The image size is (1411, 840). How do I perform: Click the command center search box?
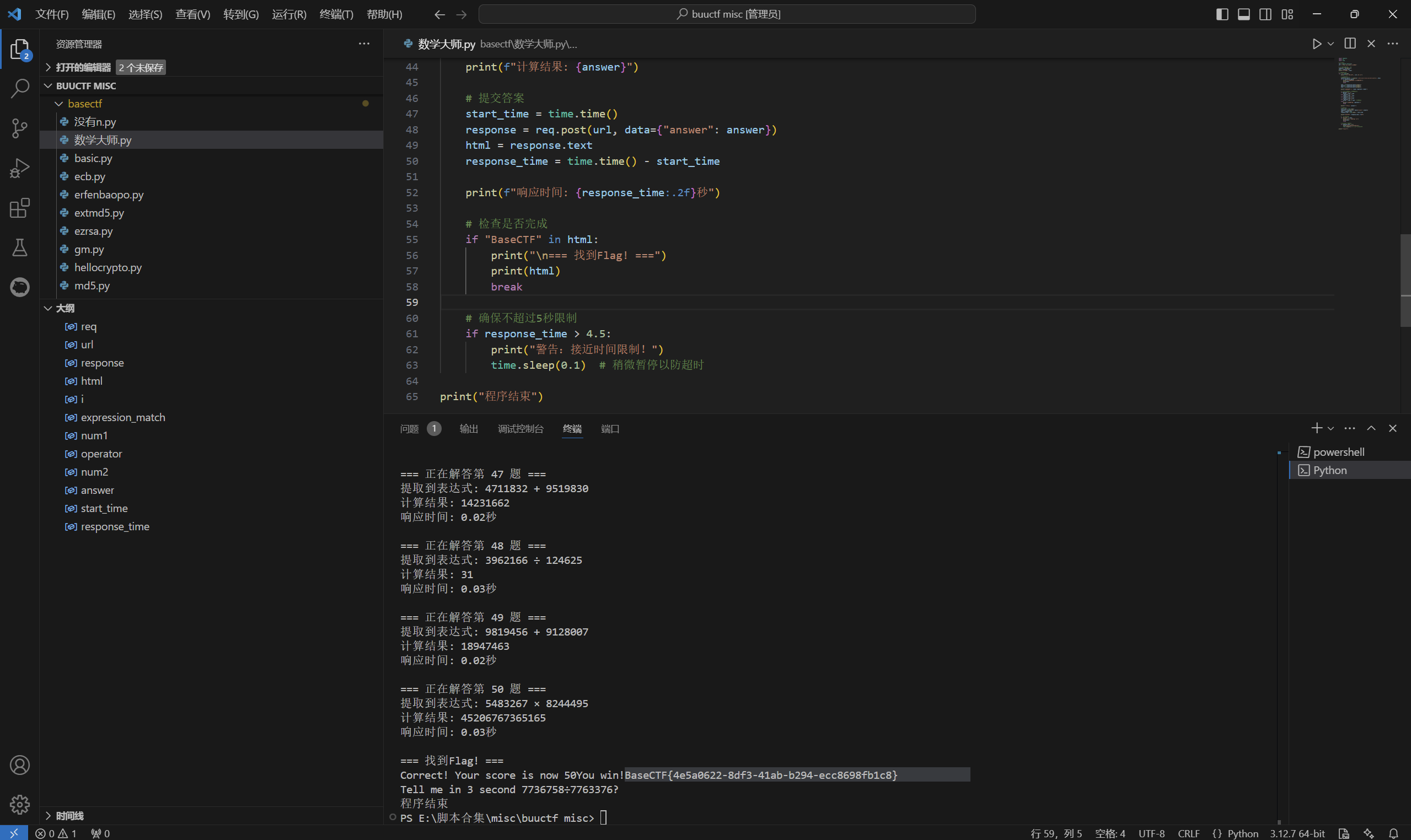pos(727,14)
